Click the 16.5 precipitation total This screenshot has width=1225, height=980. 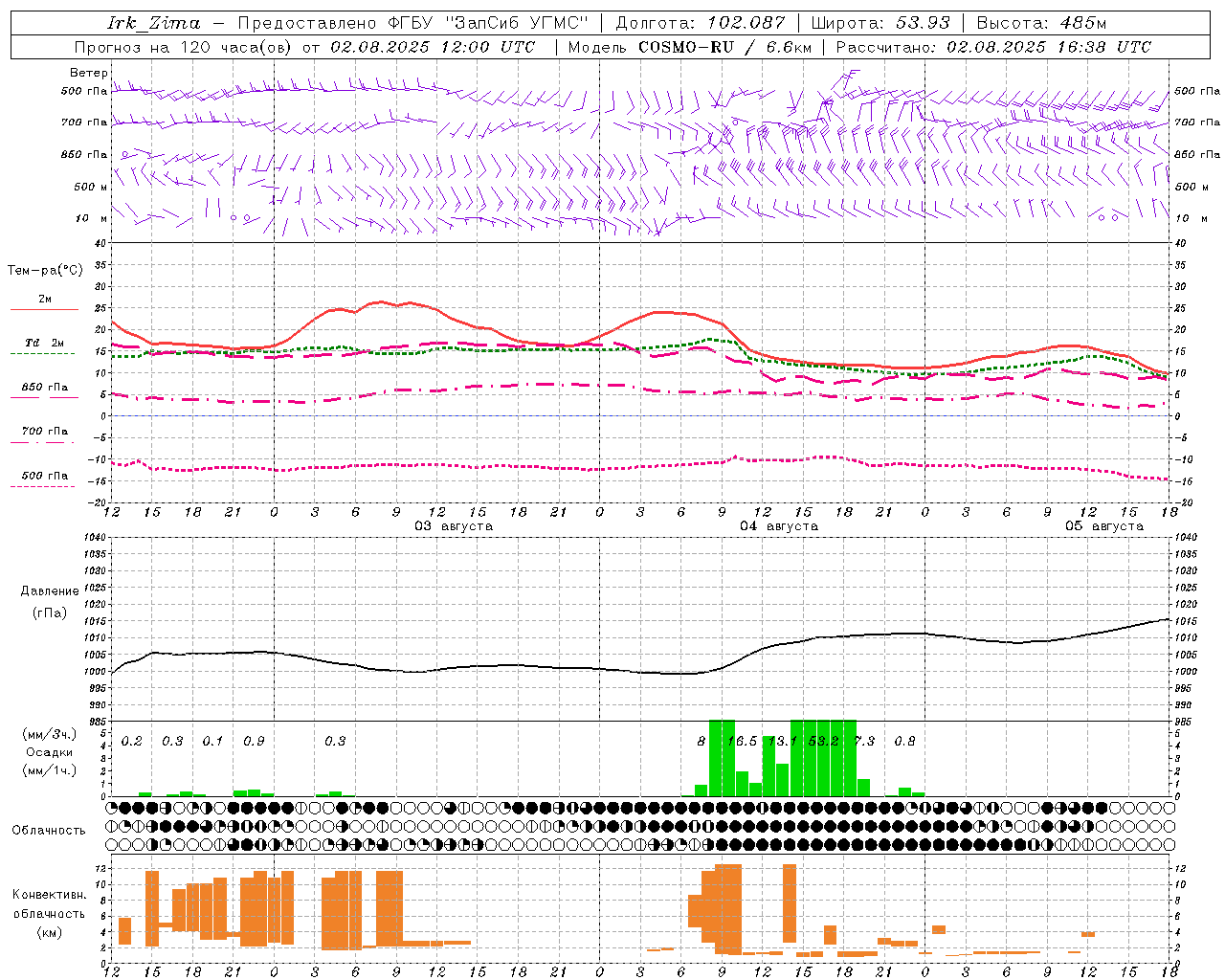[x=742, y=741]
